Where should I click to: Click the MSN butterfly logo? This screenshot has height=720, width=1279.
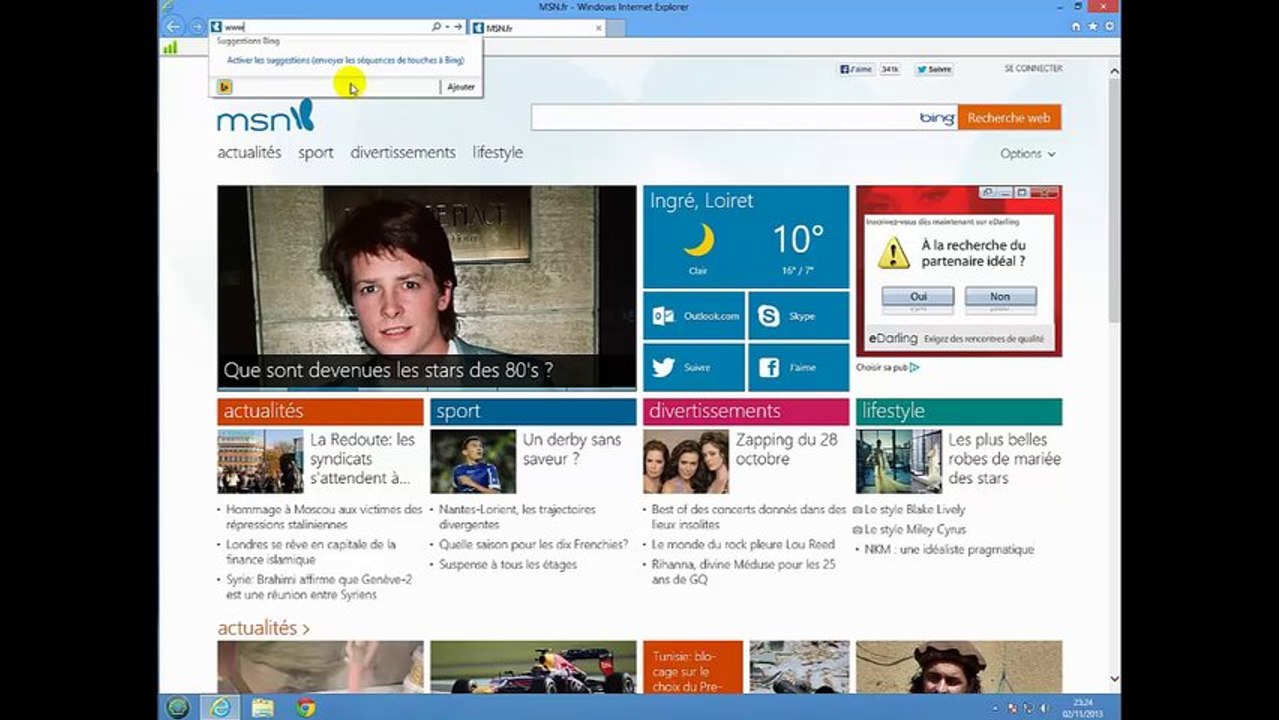(266, 117)
